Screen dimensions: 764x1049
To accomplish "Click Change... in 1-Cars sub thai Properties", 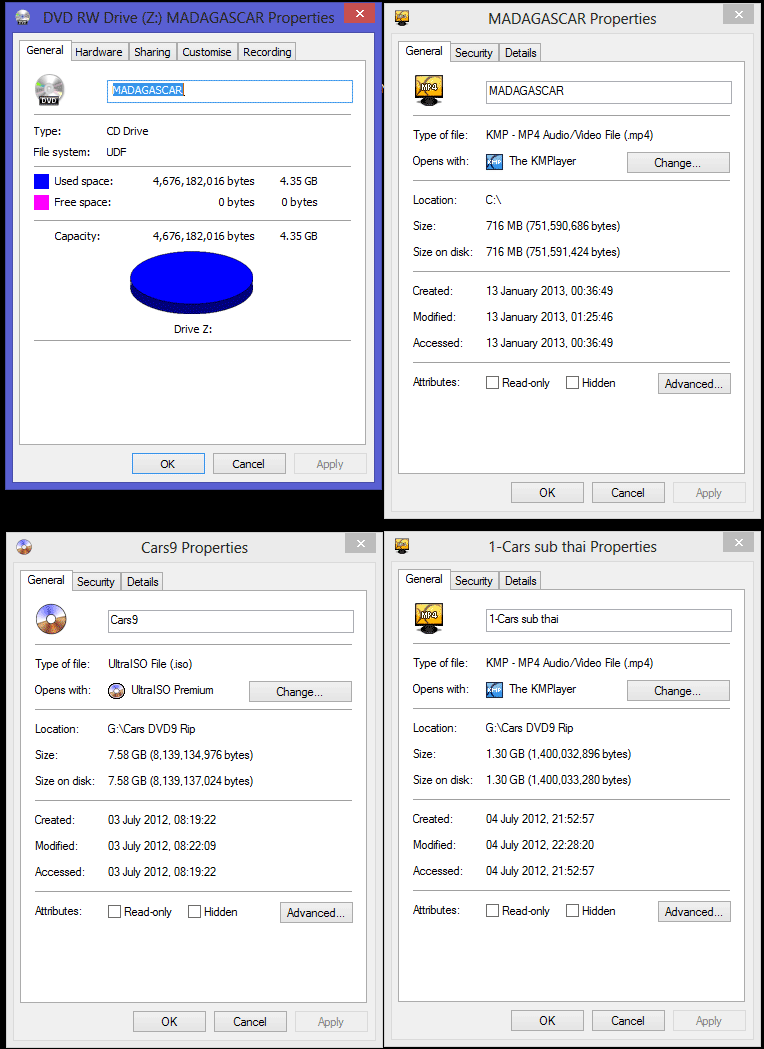I will [x=678, y=690].
